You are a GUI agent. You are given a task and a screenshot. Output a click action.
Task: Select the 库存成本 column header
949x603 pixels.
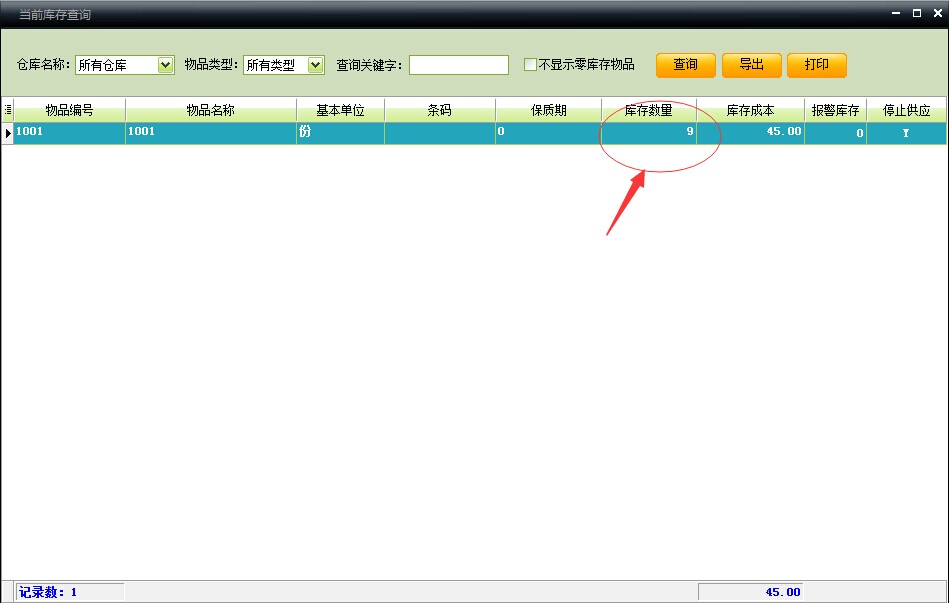[750, 110]
